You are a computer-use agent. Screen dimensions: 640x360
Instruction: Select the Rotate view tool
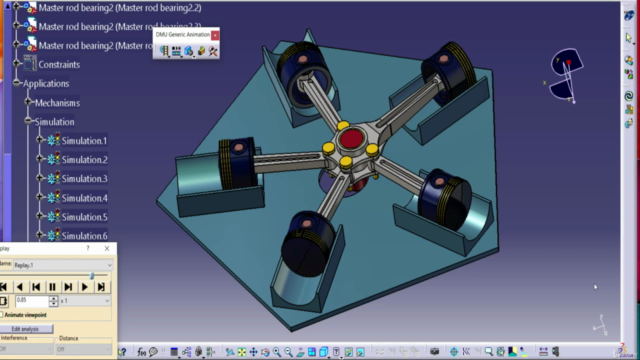click(265, 351)
